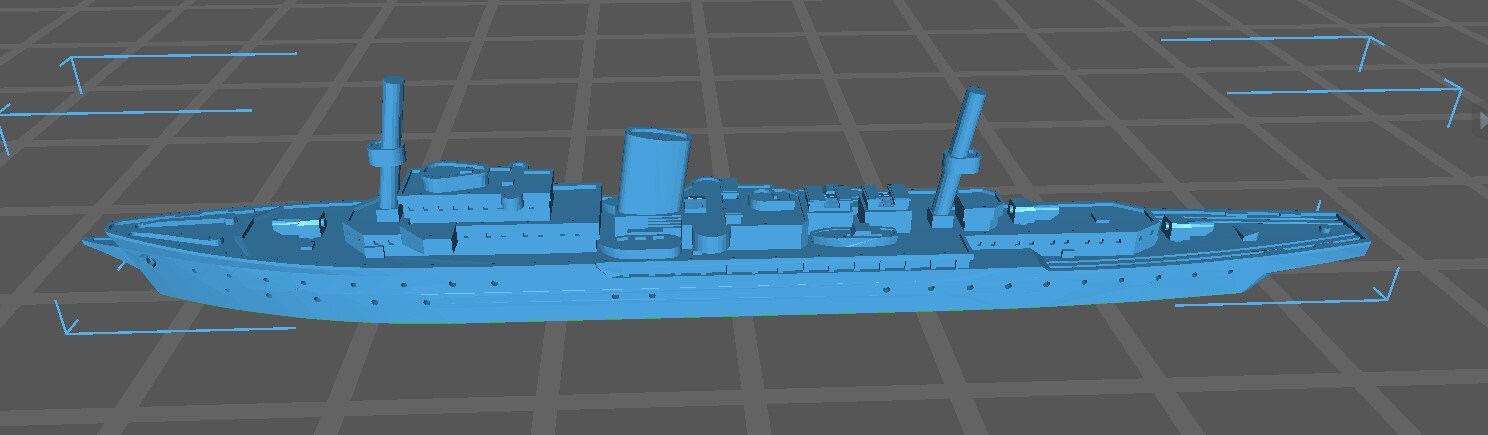Select the outermost deck gun past the slanted mast
Image resolution: width=1488 pixels, height=435 pixels.
click(1182, 228)
